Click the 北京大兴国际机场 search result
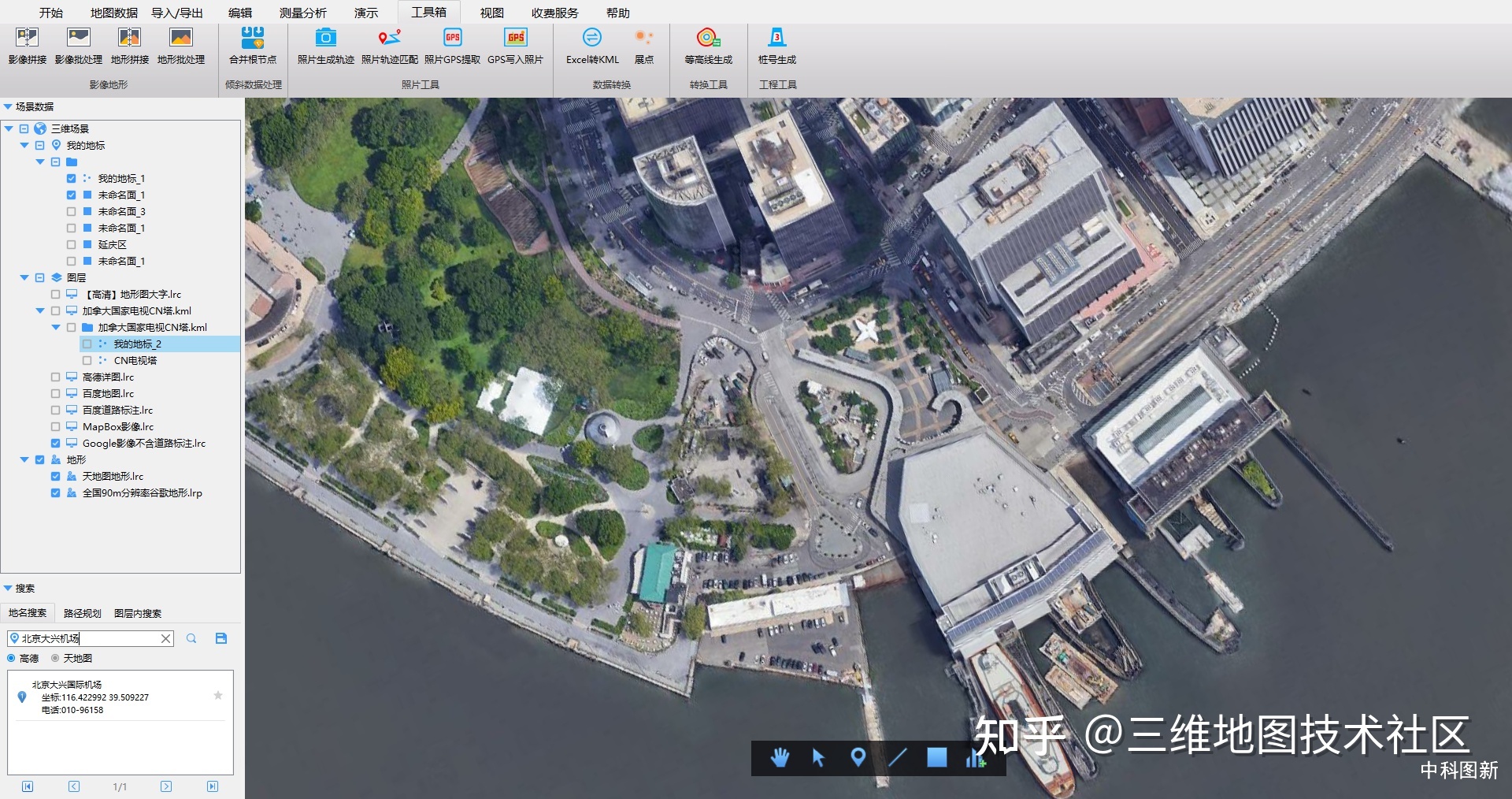 pyautogui.click(x=67, y=685)
